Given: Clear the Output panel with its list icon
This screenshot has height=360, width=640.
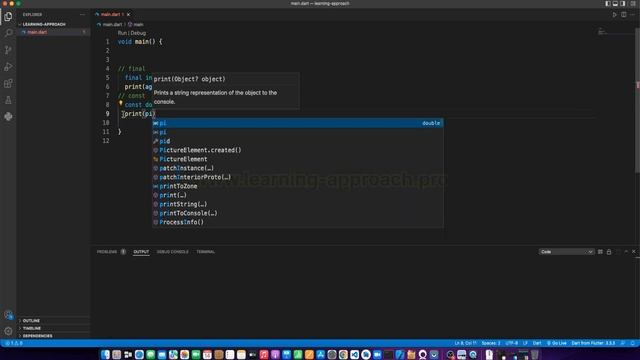Looking at the screenshot, I should (x=600, y=252).
